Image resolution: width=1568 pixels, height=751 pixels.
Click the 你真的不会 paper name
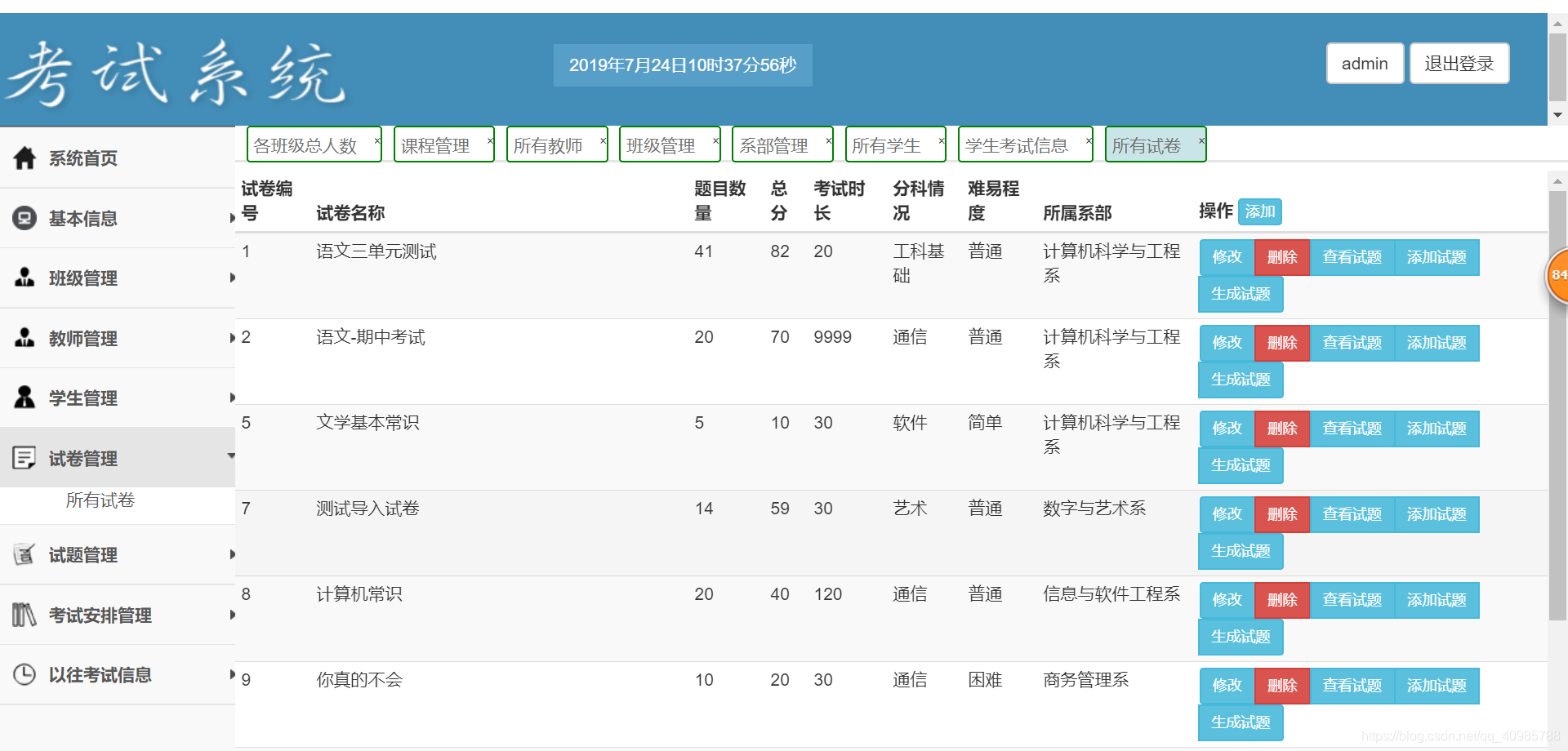359,680
